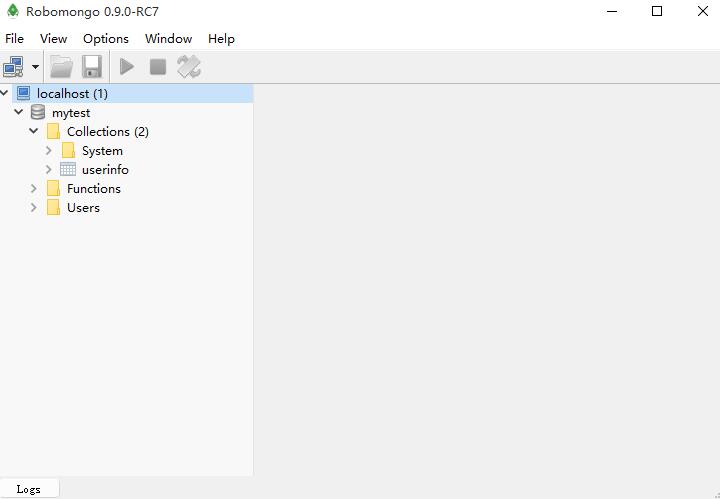Screen dimensions: 720x499
Task: Select the localhost (1) tree row
Action: pos(132,94)
